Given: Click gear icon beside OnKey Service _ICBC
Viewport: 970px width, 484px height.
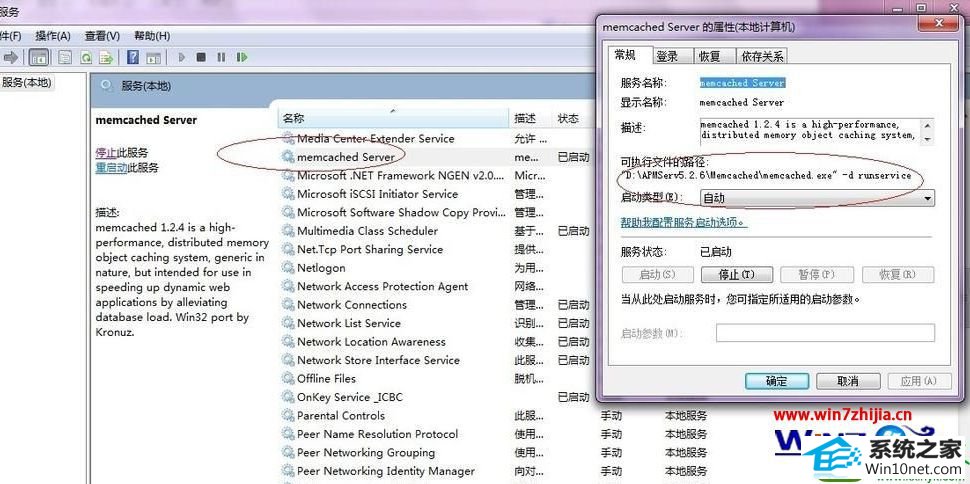Looking at the screenshot, I should (288, 397).
